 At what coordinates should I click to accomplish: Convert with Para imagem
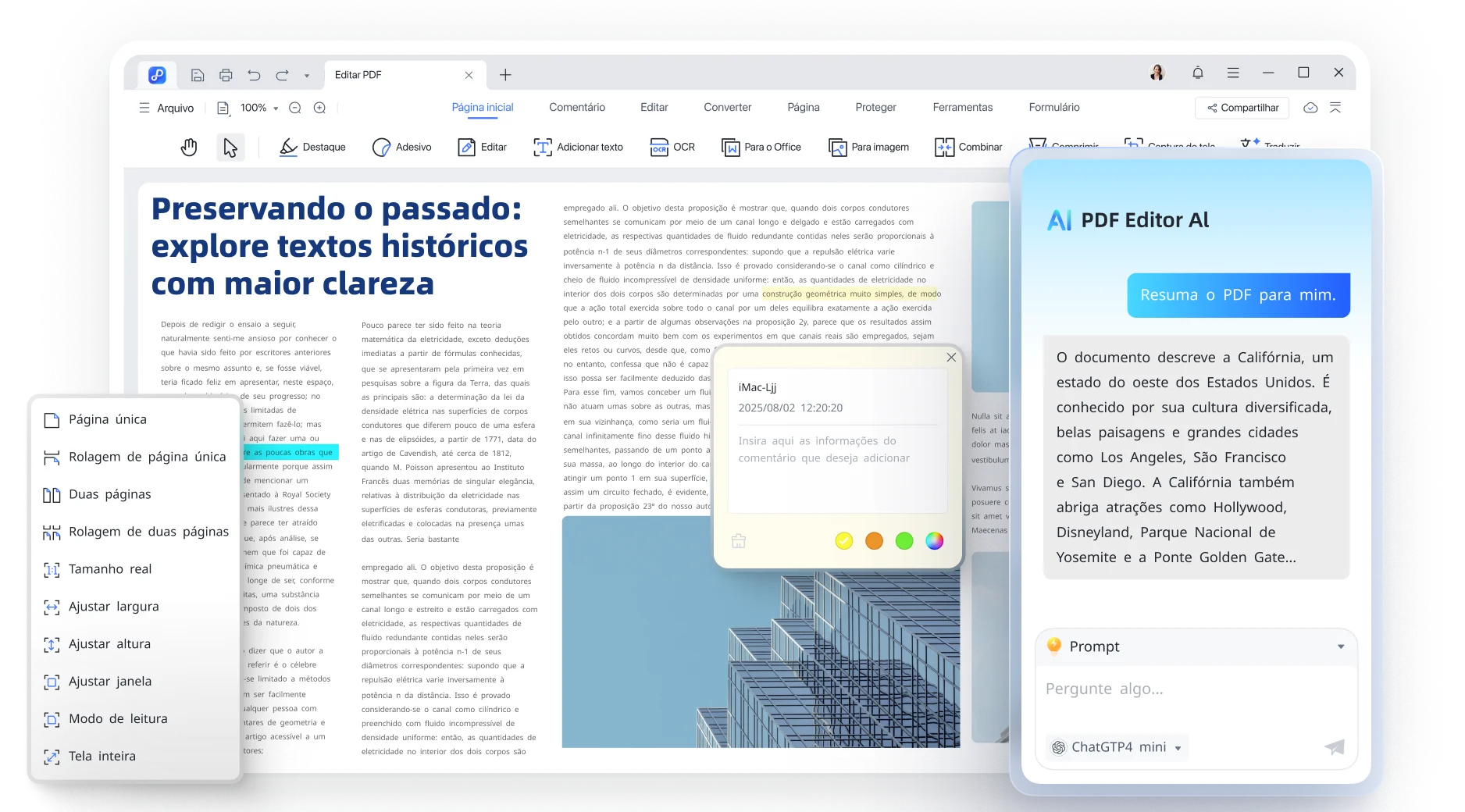(868, 147)
